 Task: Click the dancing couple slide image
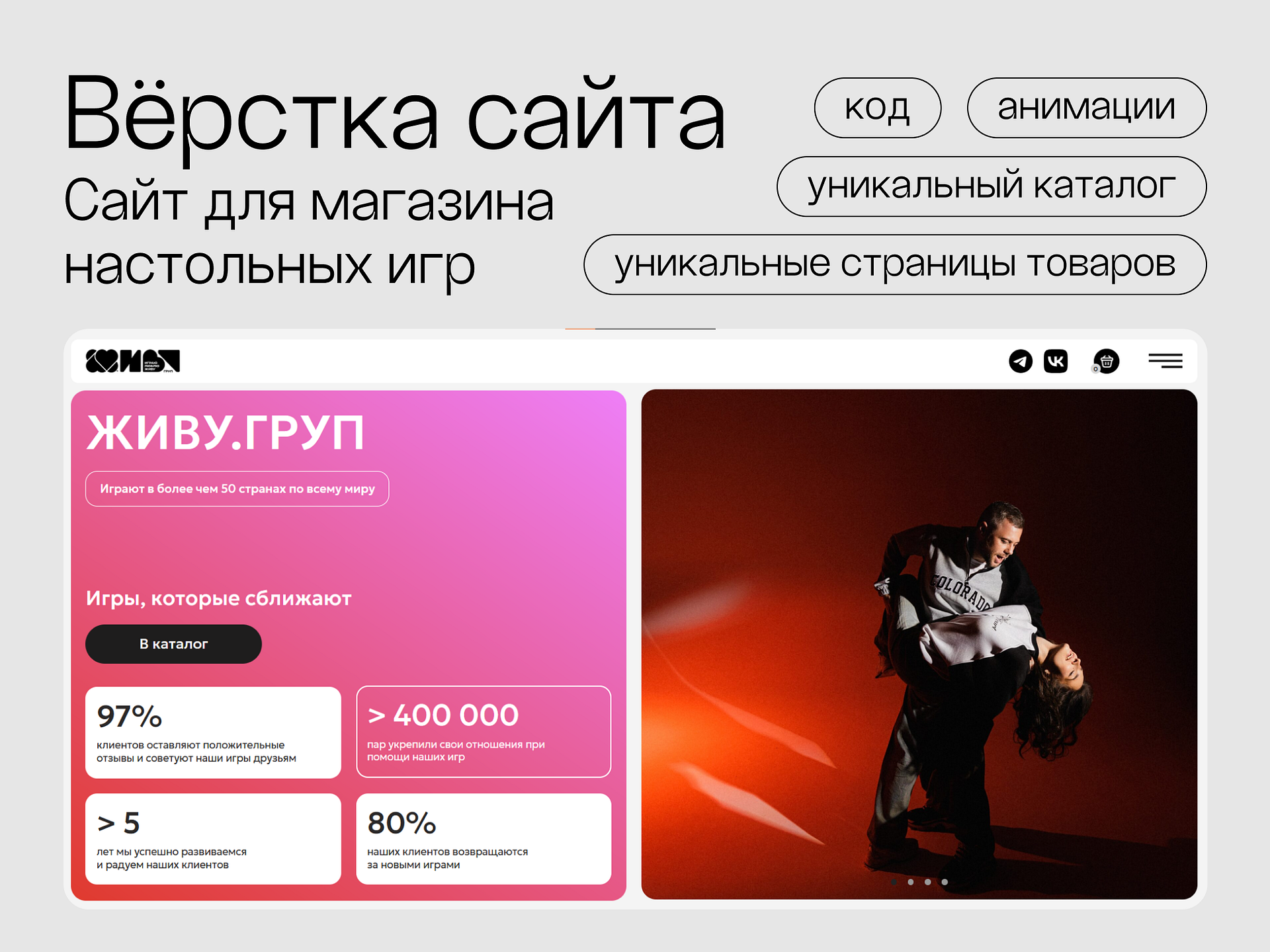pyautogui.click(x=919, y=645)
